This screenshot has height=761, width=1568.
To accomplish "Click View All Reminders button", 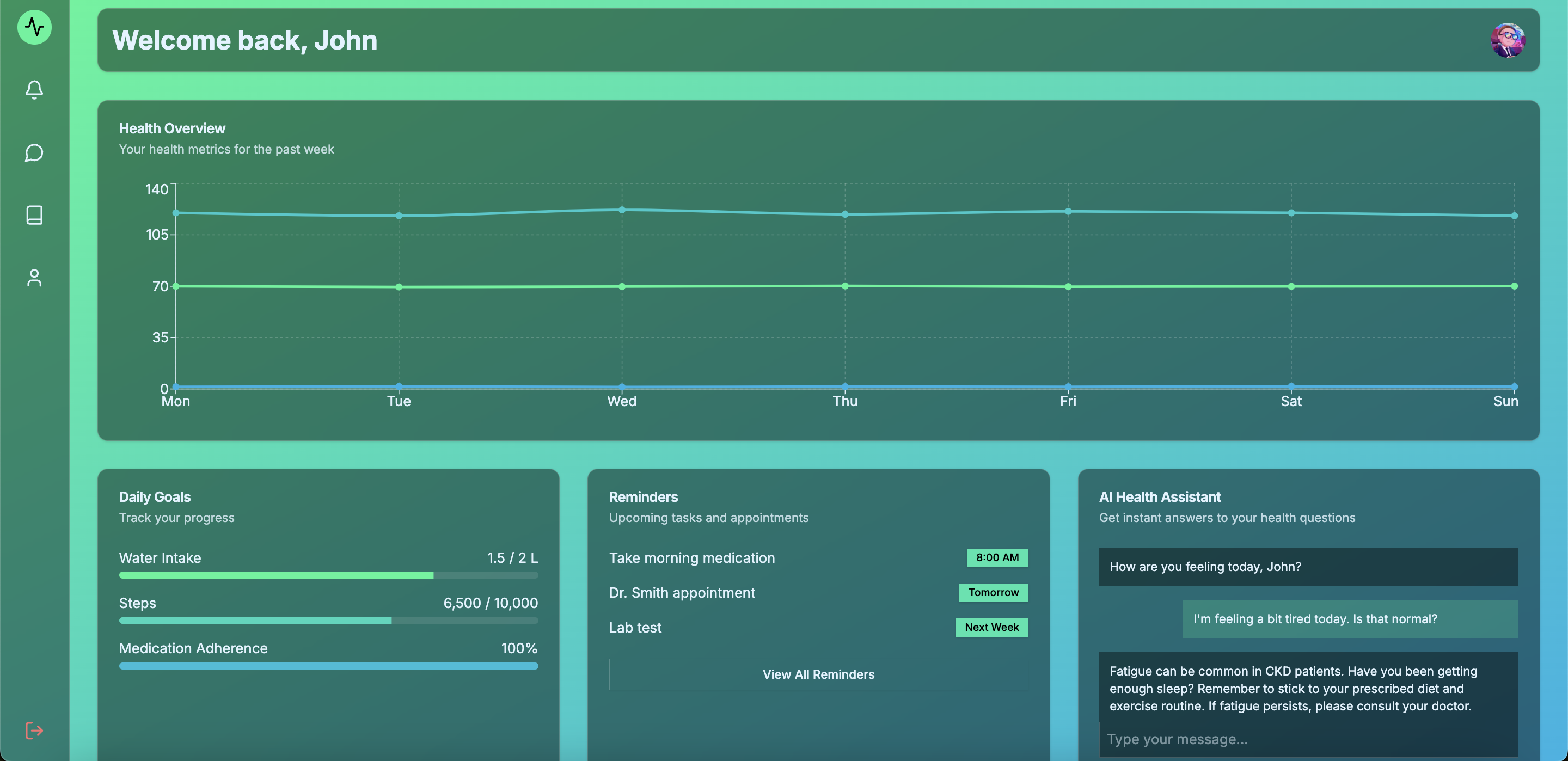I will tap(818, 674).
